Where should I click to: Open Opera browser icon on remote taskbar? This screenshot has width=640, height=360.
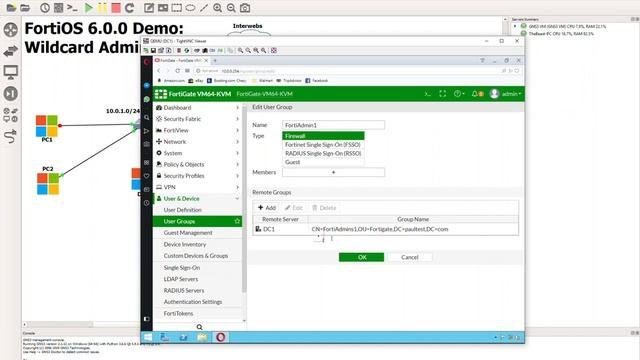coord(220,337)
